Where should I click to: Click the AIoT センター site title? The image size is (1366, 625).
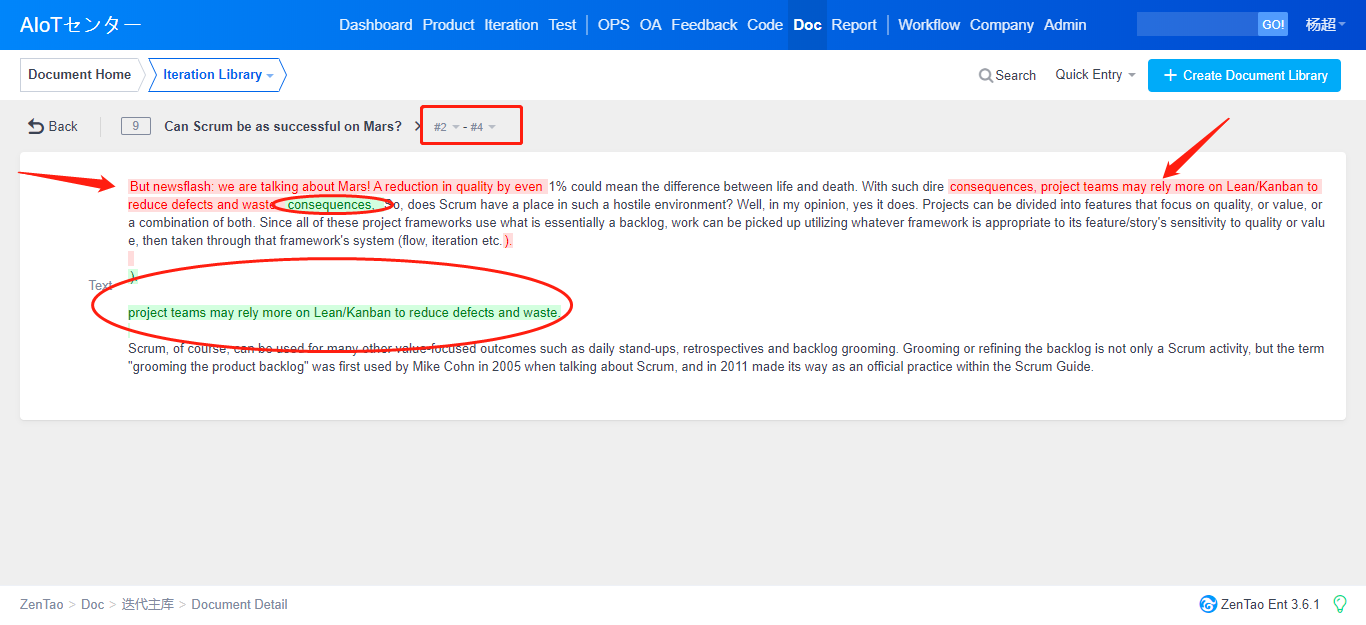click(x=81, y=25)
